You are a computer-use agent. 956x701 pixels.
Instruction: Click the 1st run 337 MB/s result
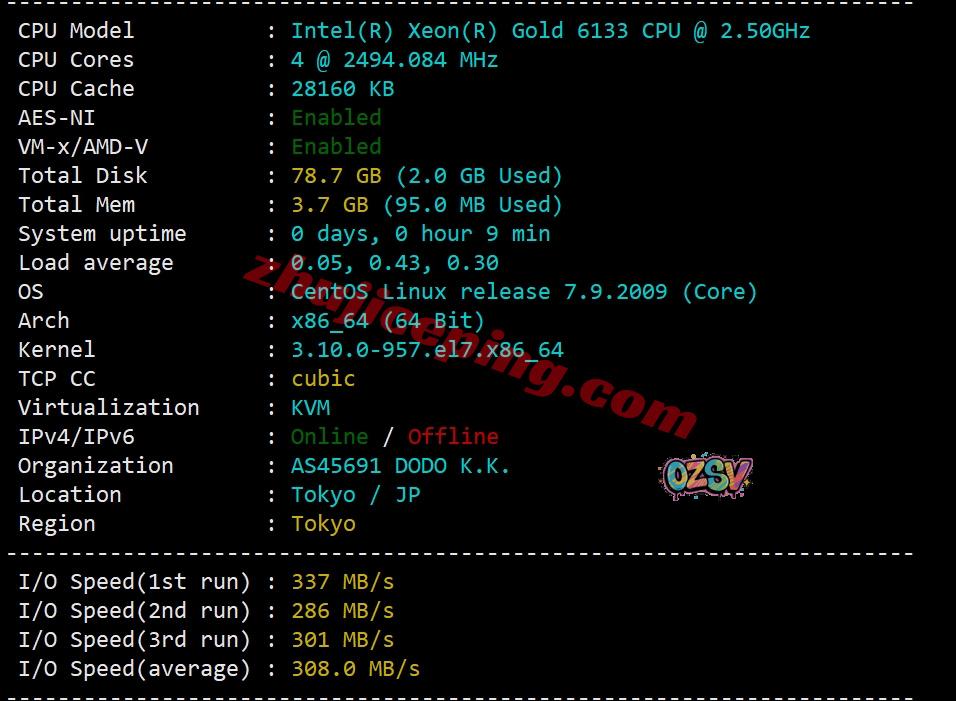coord(343,582)
